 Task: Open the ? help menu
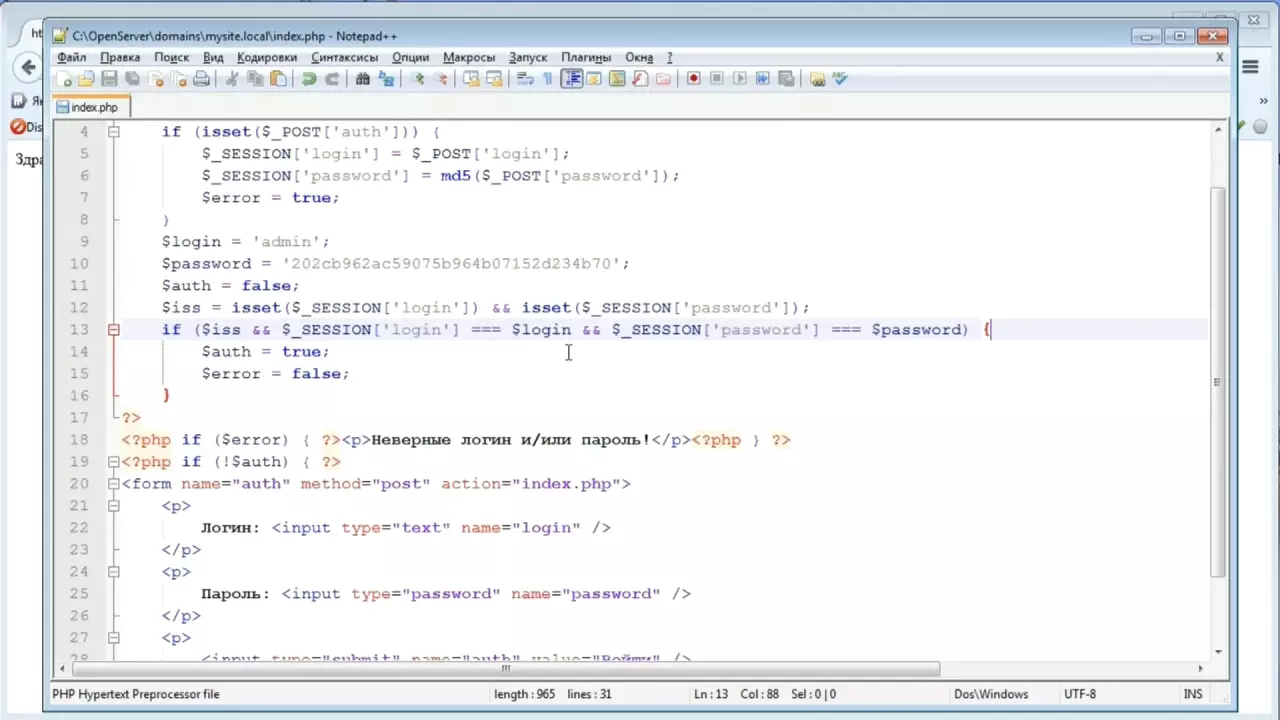point(670,57)
